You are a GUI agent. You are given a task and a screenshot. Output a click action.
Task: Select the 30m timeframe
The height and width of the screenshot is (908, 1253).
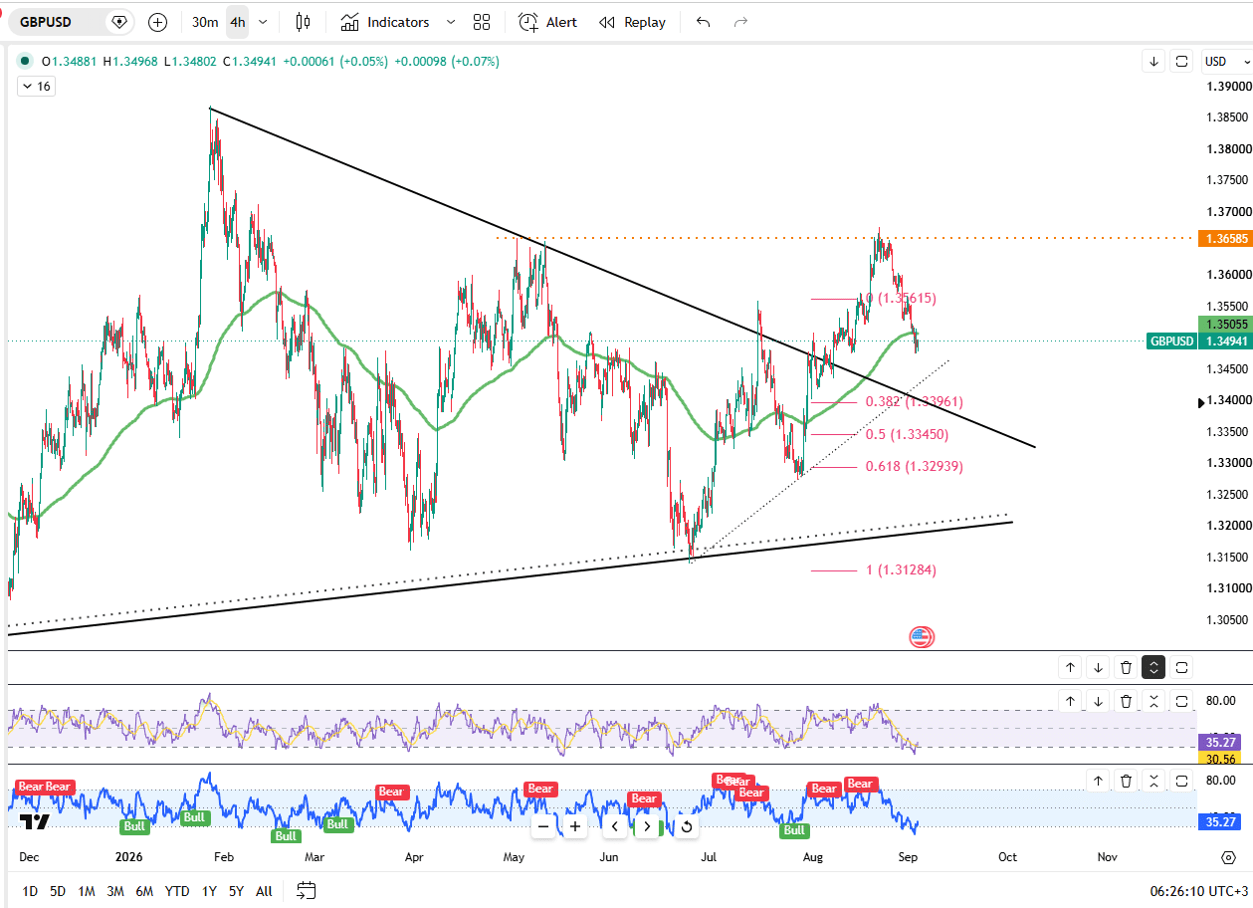pyautogui.click(x=205, y=22)
